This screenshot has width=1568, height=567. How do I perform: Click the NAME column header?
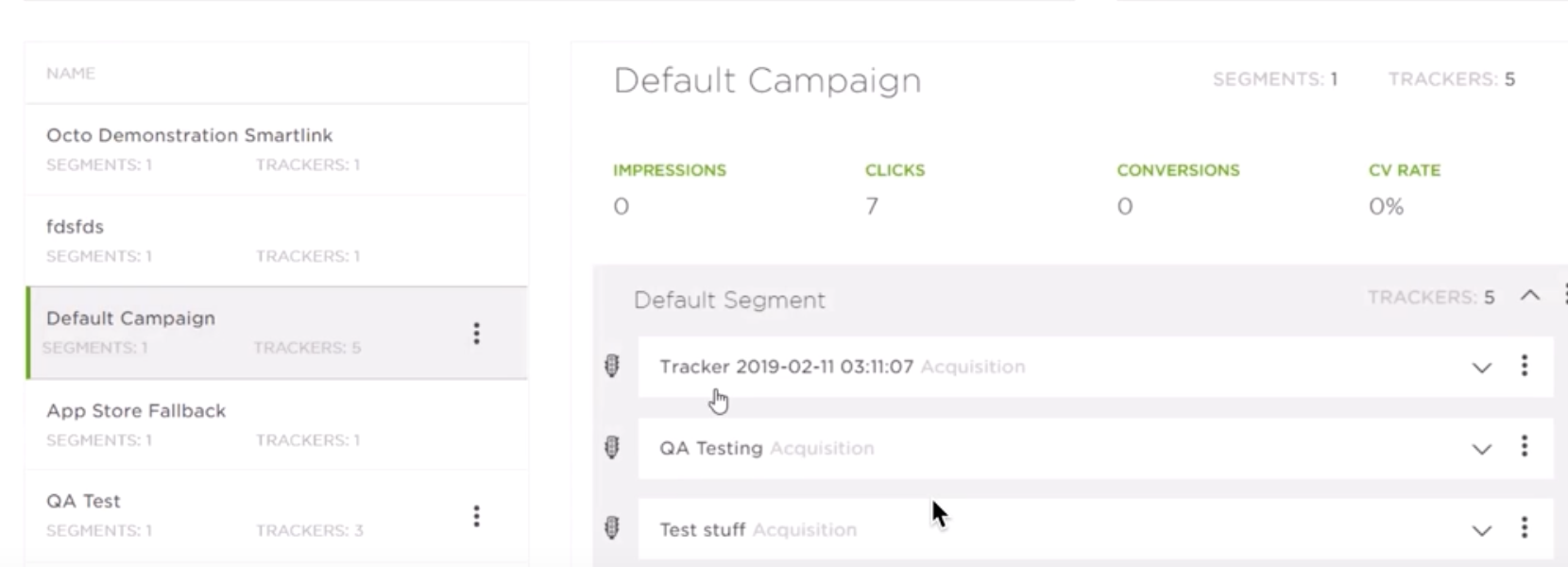71,74
